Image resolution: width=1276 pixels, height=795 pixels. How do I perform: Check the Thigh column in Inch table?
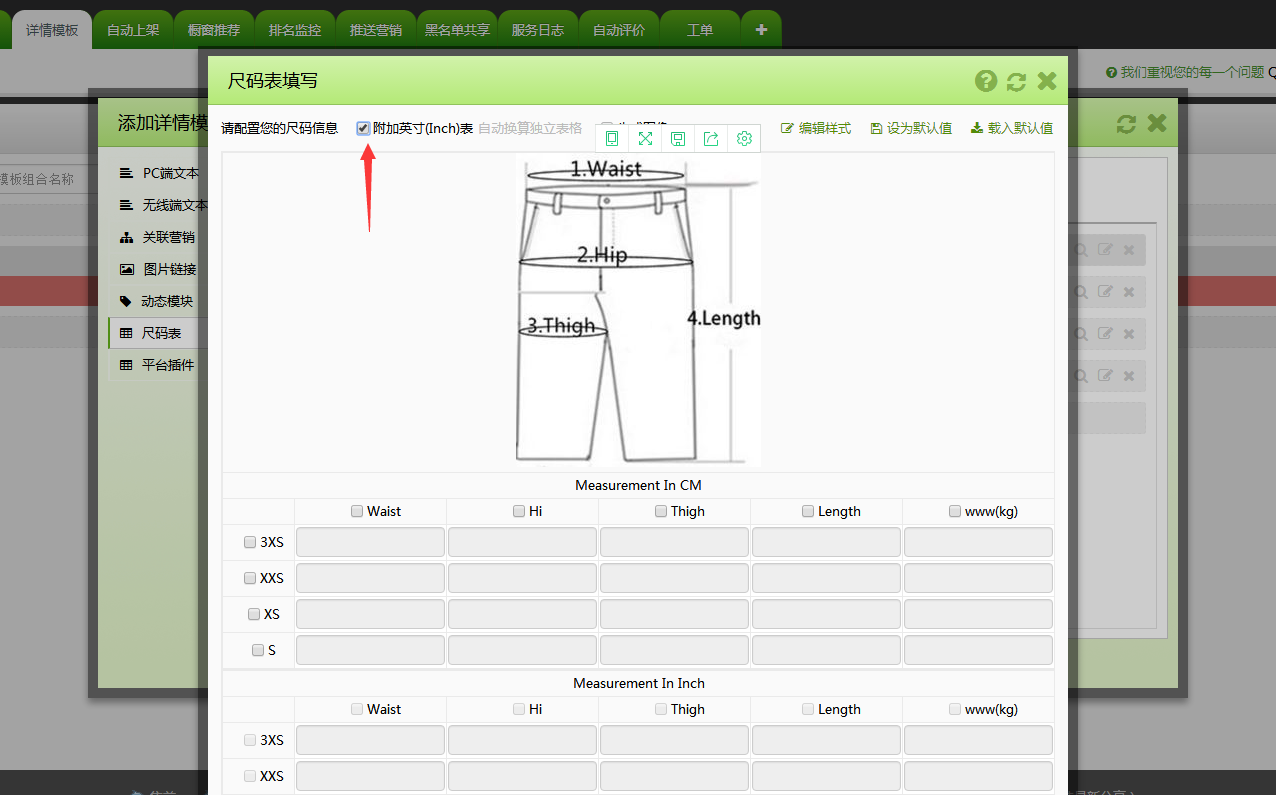pyautogui.click(x=661, y=709)
